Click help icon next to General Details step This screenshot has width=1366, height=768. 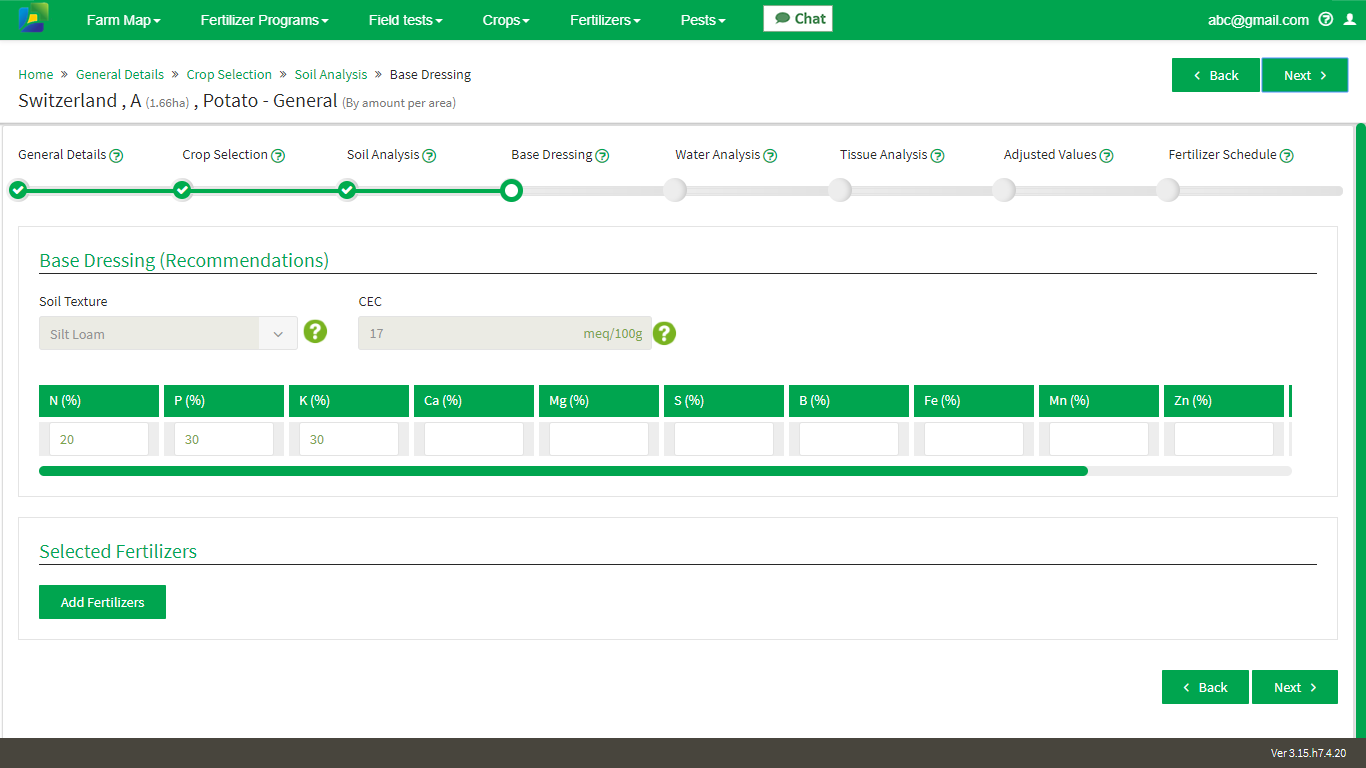click(x=116, y=156)
